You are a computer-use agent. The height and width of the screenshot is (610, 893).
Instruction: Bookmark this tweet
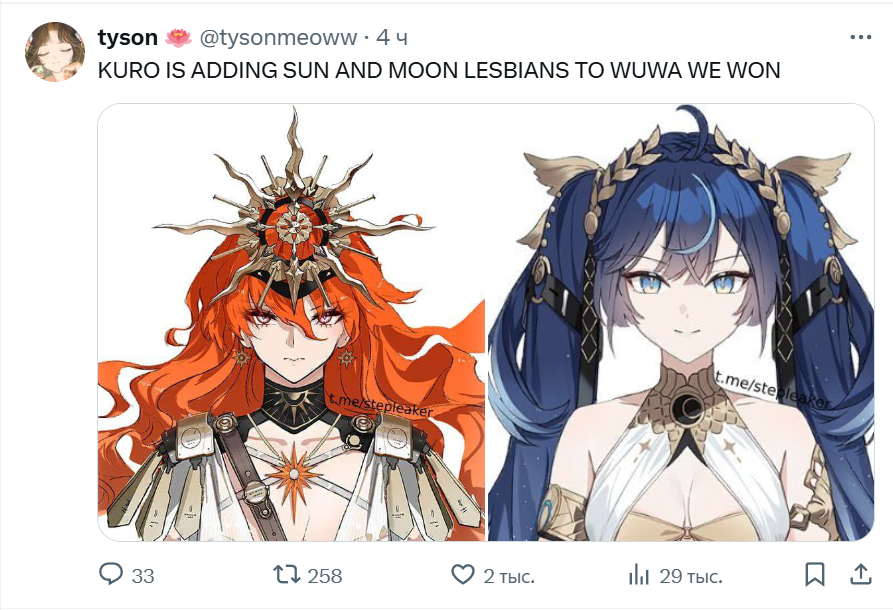click(815, 574)
